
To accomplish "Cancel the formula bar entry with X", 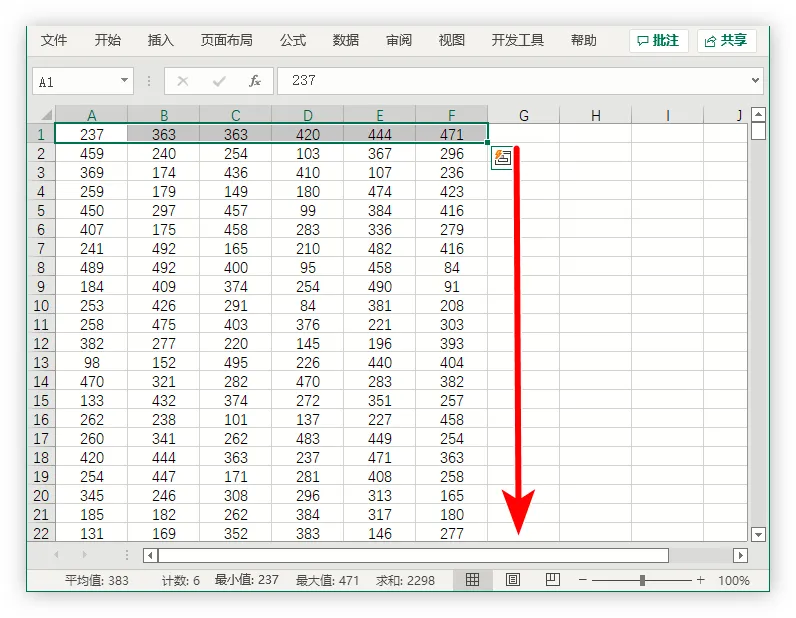I will 183,81.
